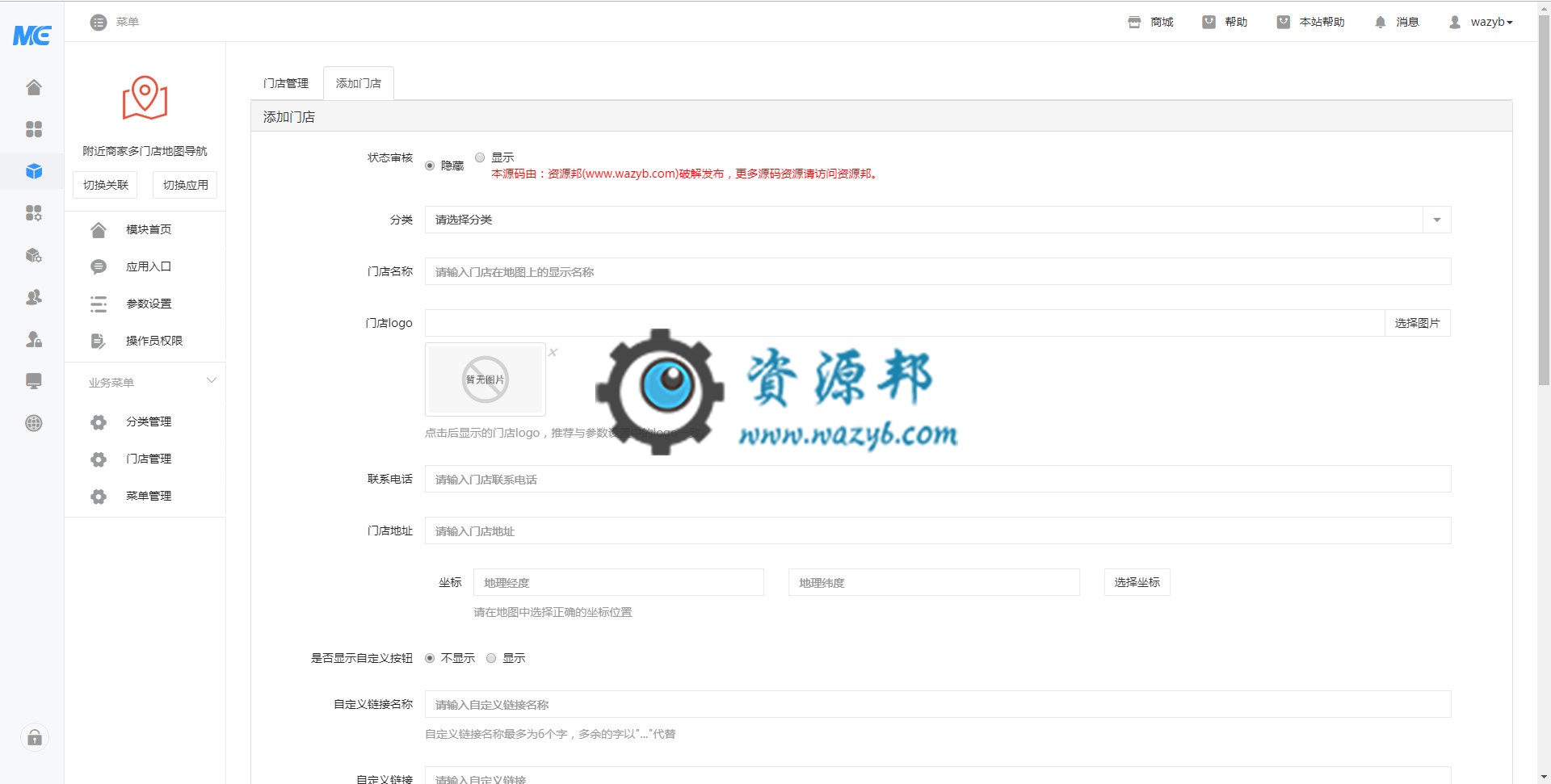Screen dimensions: 1551x784
Task: Click the 应用入口 chat bubble icon
Action: click(x=99, y=267)
